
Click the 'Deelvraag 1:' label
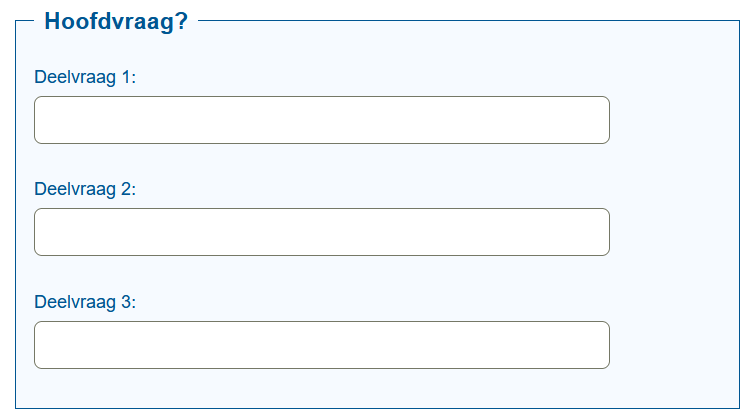85,77
